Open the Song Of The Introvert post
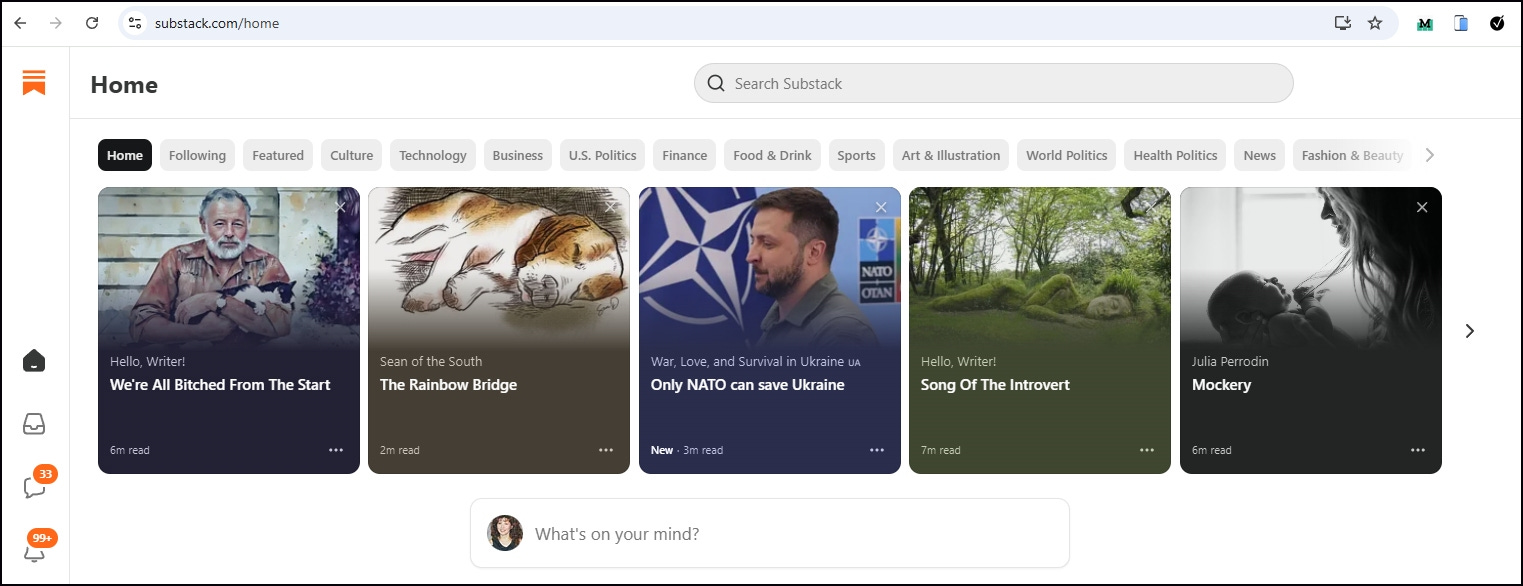The width and height of the screenshot is (1523, 586). (x=995, y=385)
